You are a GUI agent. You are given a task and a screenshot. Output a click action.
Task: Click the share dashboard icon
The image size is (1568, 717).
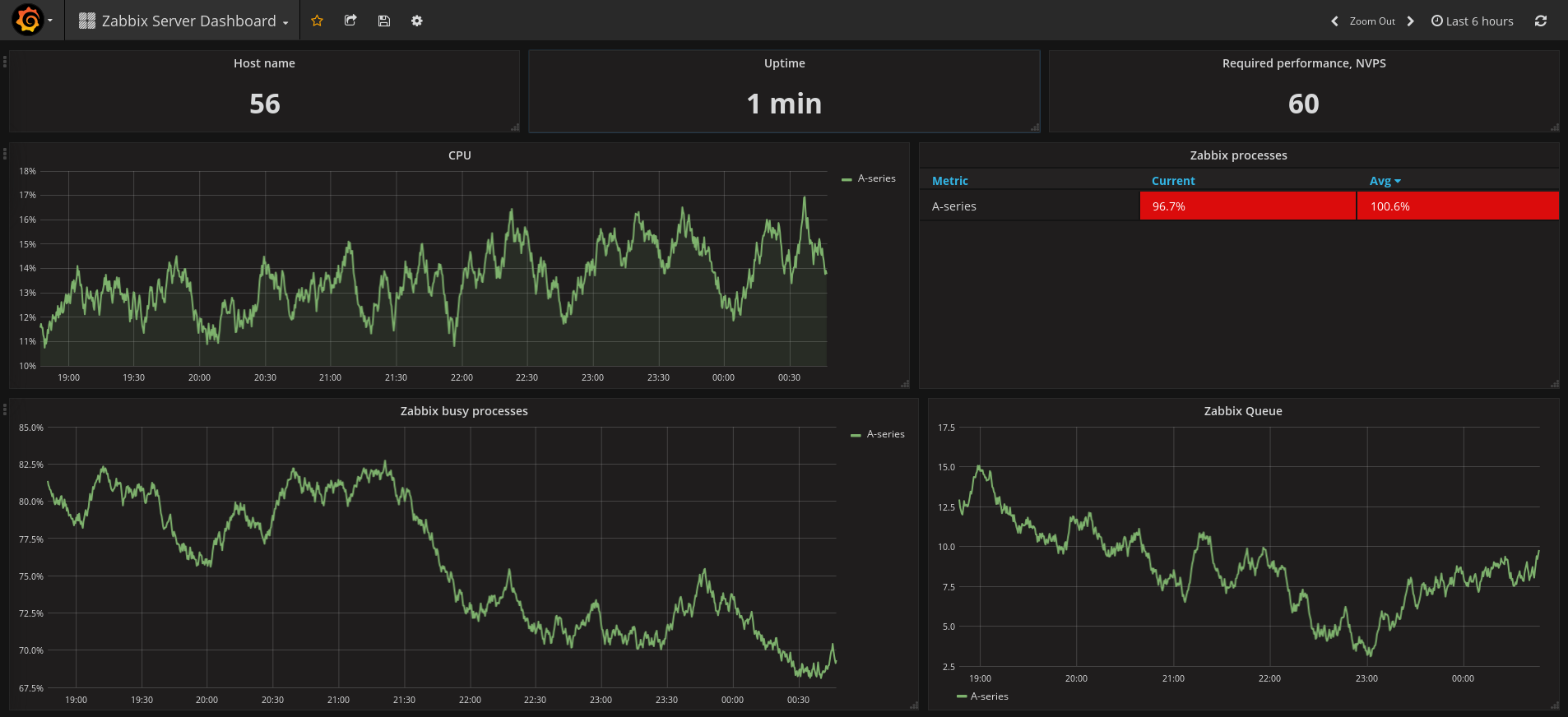pyautogui.click(x=350, y=21)
